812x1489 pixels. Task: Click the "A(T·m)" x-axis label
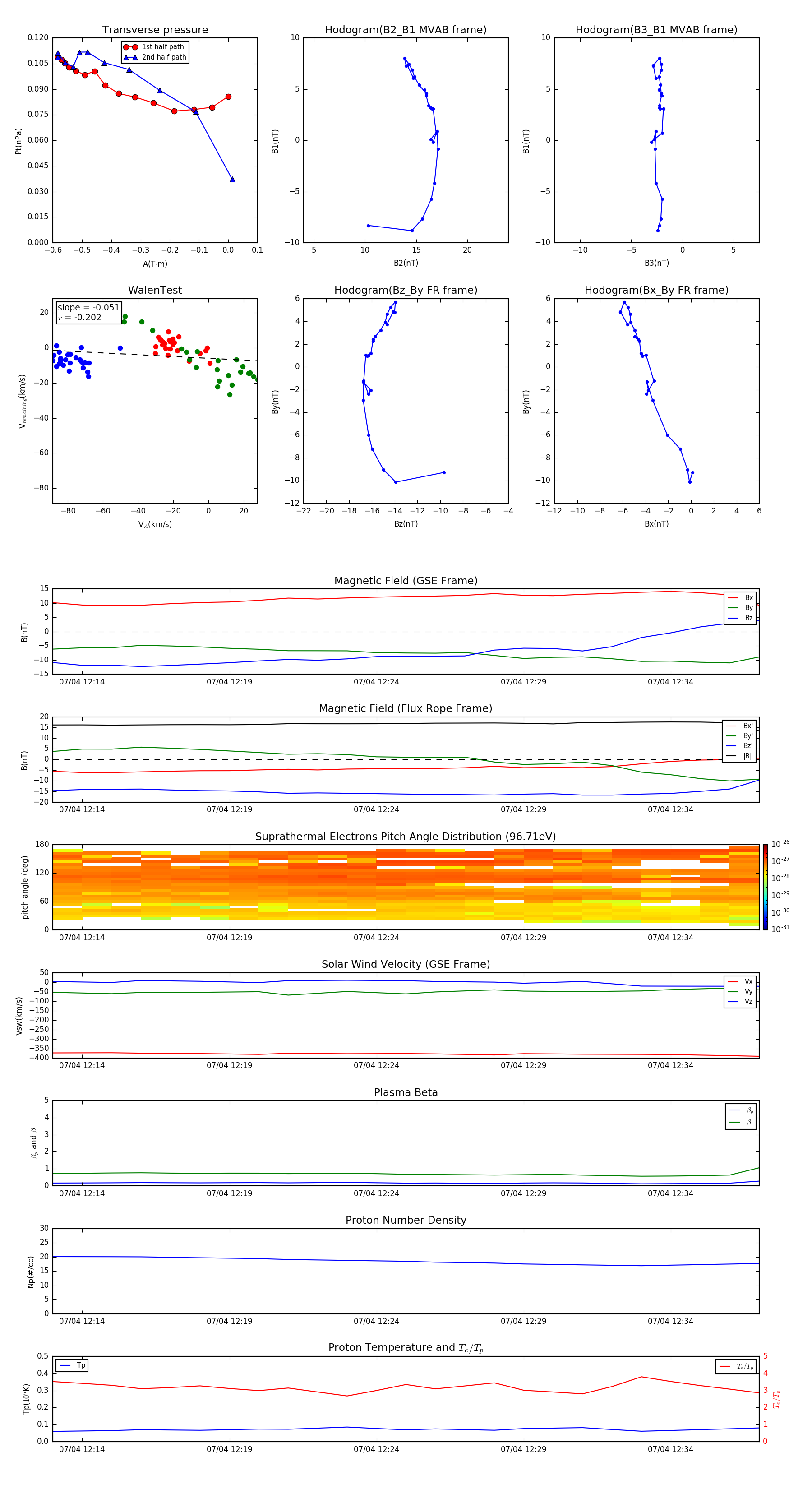pos(155,264)
